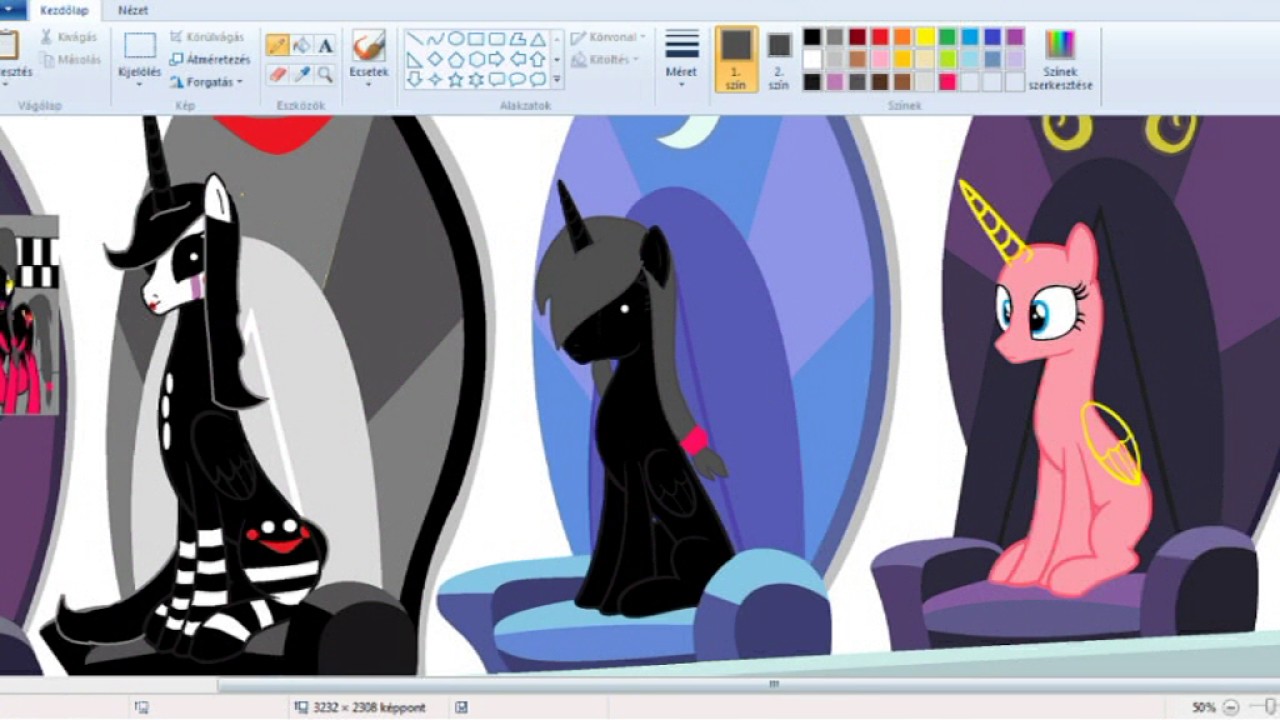The image size is (1280, 720).
Task: Click the 50% zoom level text
Action: 1204,707
